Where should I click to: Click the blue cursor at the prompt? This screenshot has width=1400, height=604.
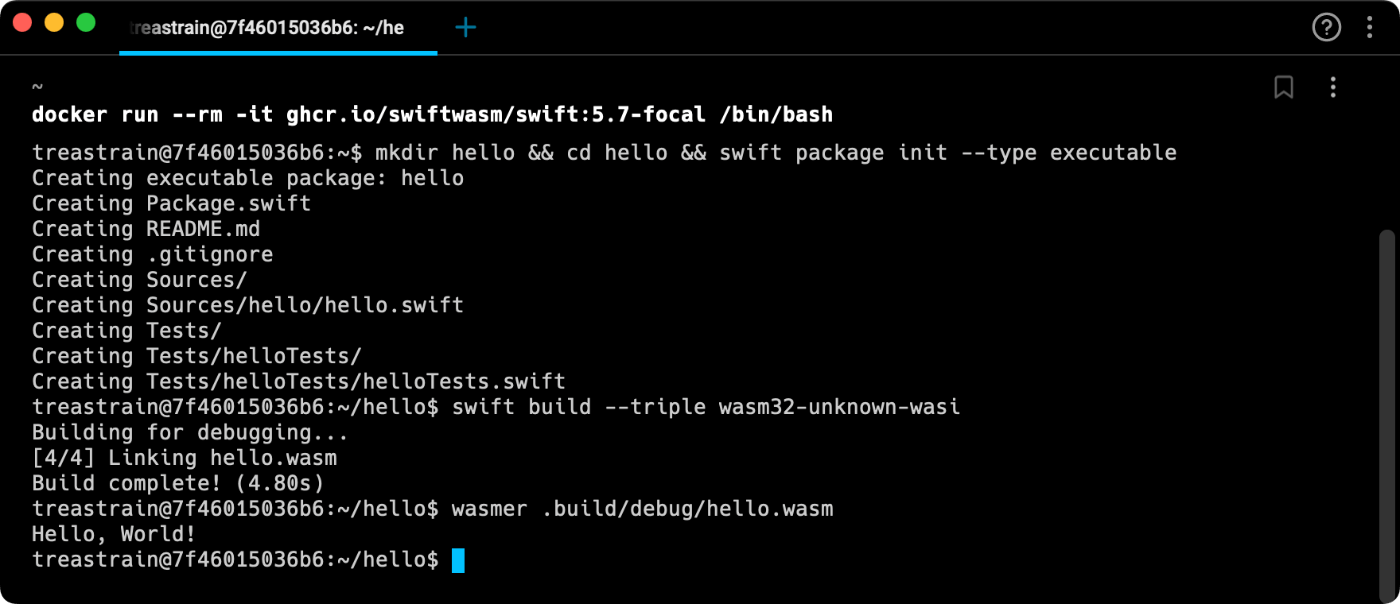458,560
